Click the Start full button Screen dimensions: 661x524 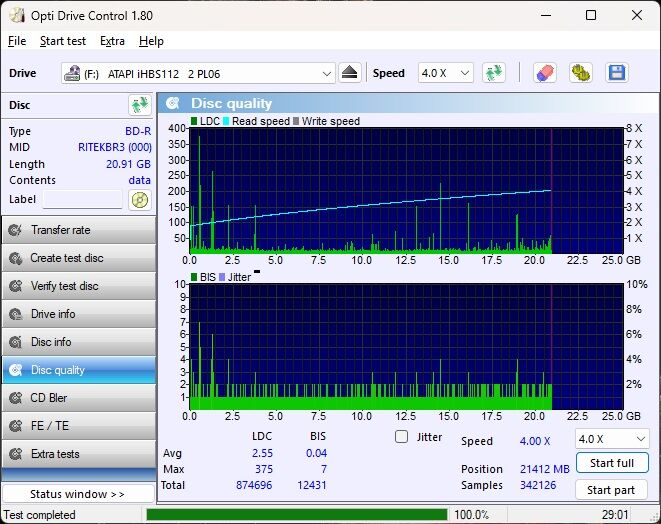[x=612, y=463]
